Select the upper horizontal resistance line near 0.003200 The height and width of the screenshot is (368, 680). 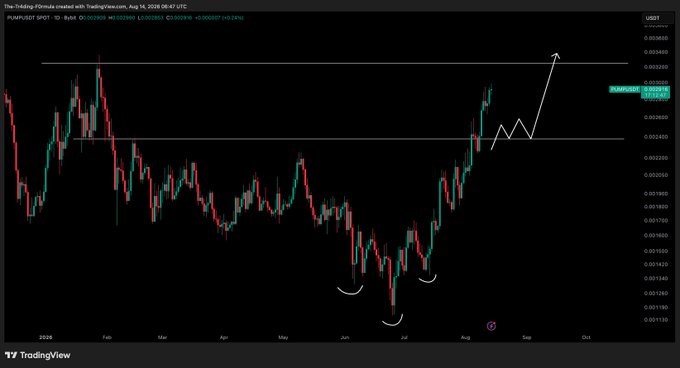click(x=334, y=64)
